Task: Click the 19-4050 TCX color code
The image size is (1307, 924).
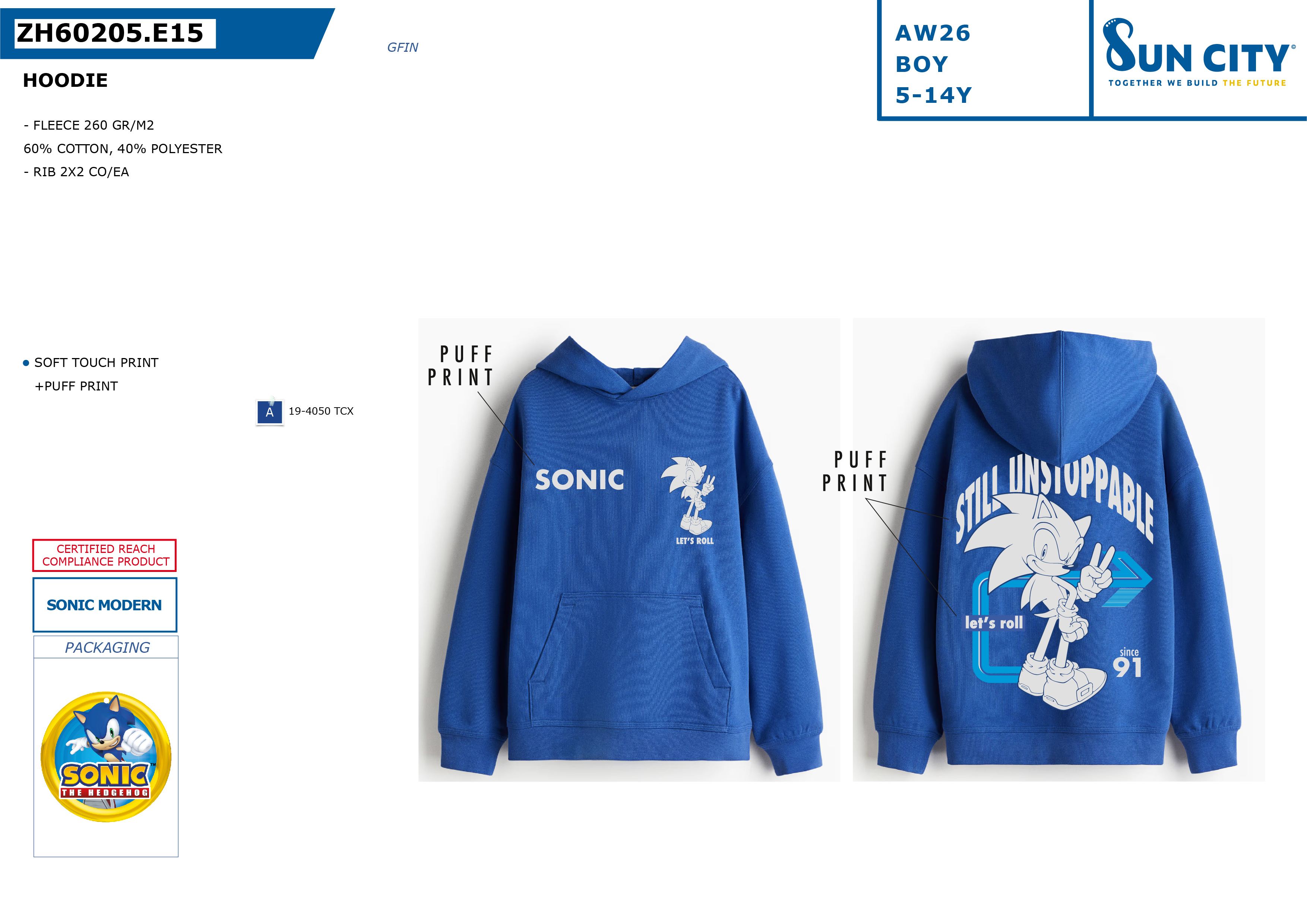Action: (x=321, y=411)
